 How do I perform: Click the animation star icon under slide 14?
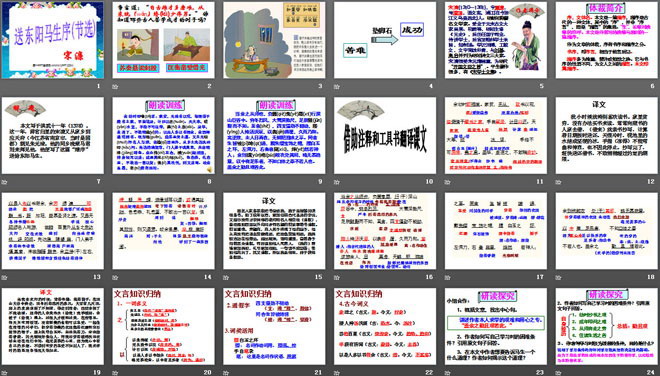coord(115,277)
